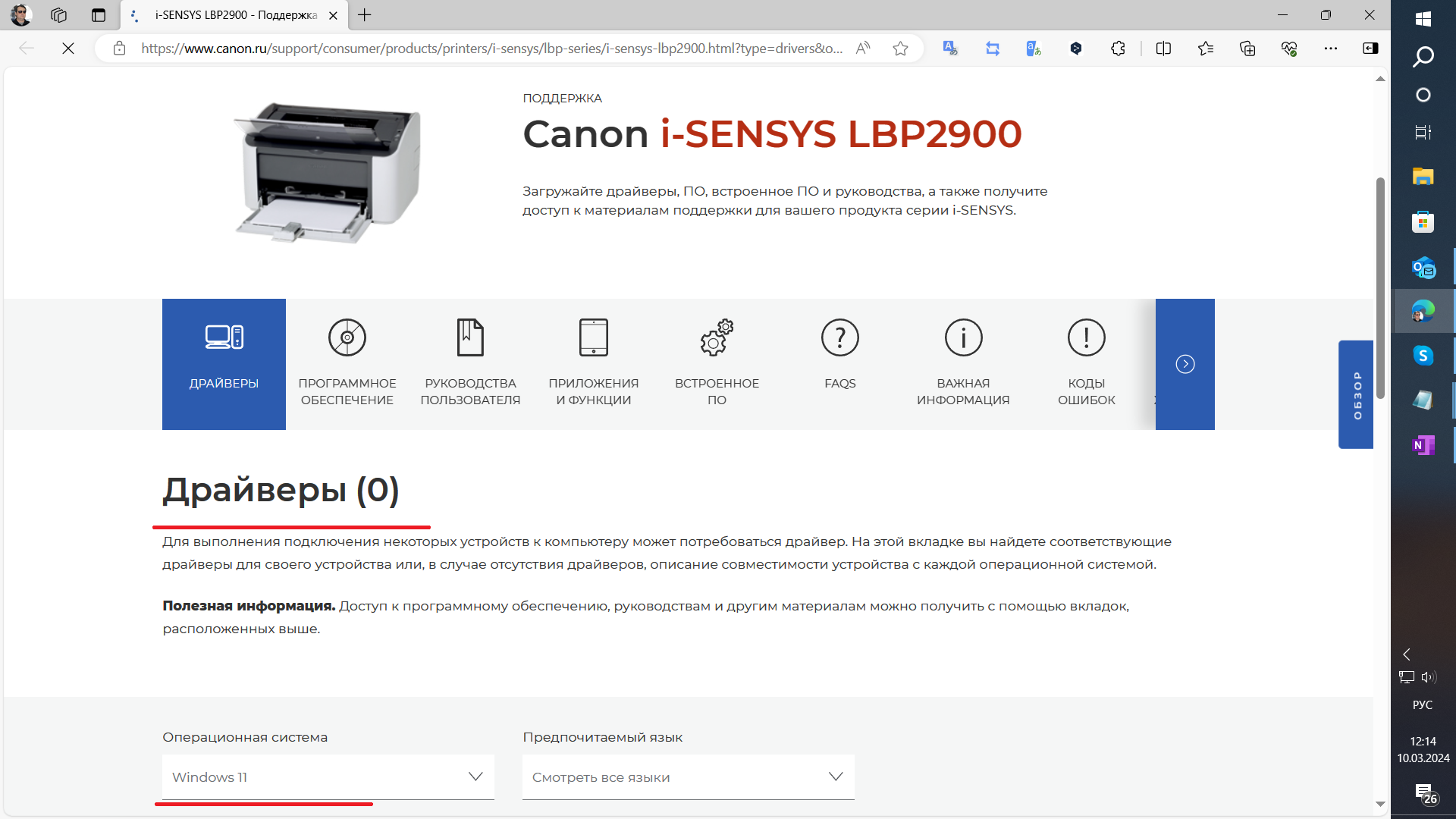The height and width of the screenshot is (819, 1456).
Task: Open the Drivers (ДРАЙВЕРЫ) tab
Action: [224, 364]
